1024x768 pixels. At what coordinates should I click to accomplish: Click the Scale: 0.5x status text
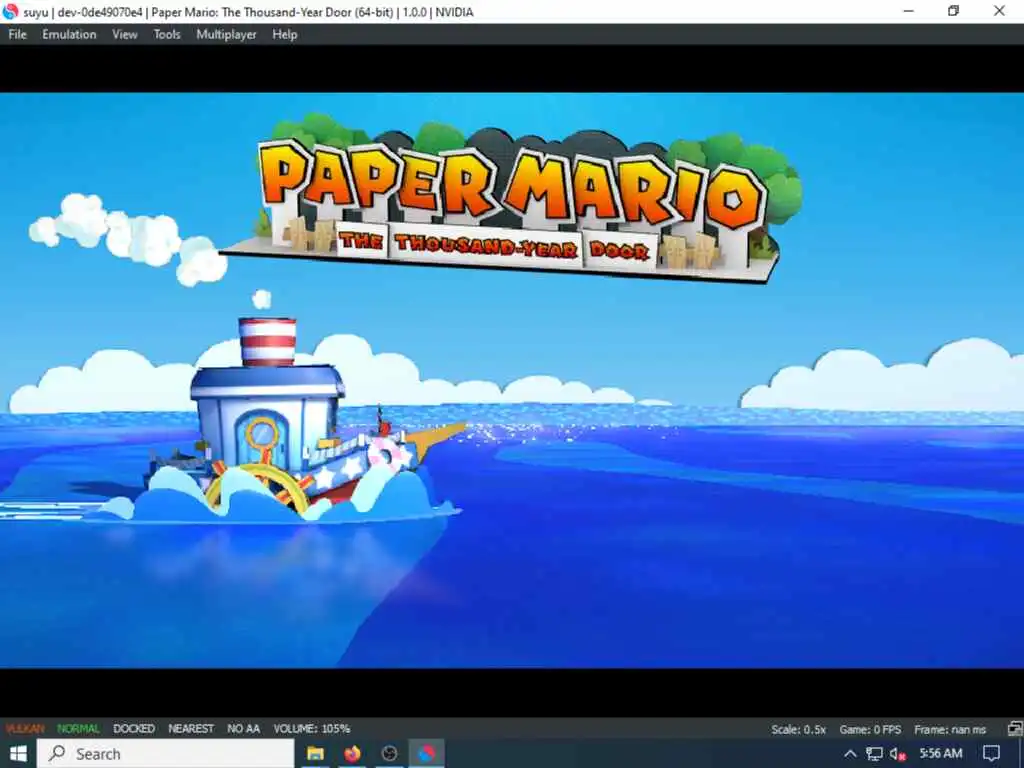pos(798,729)
